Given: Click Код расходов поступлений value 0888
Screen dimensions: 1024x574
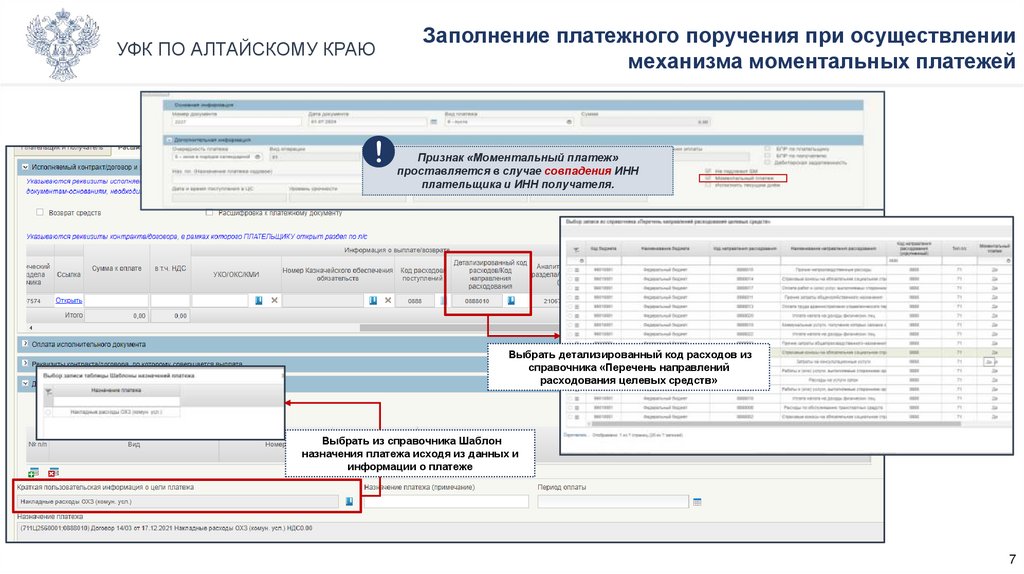Looking at the screenshot, I should tap(415, 301).
